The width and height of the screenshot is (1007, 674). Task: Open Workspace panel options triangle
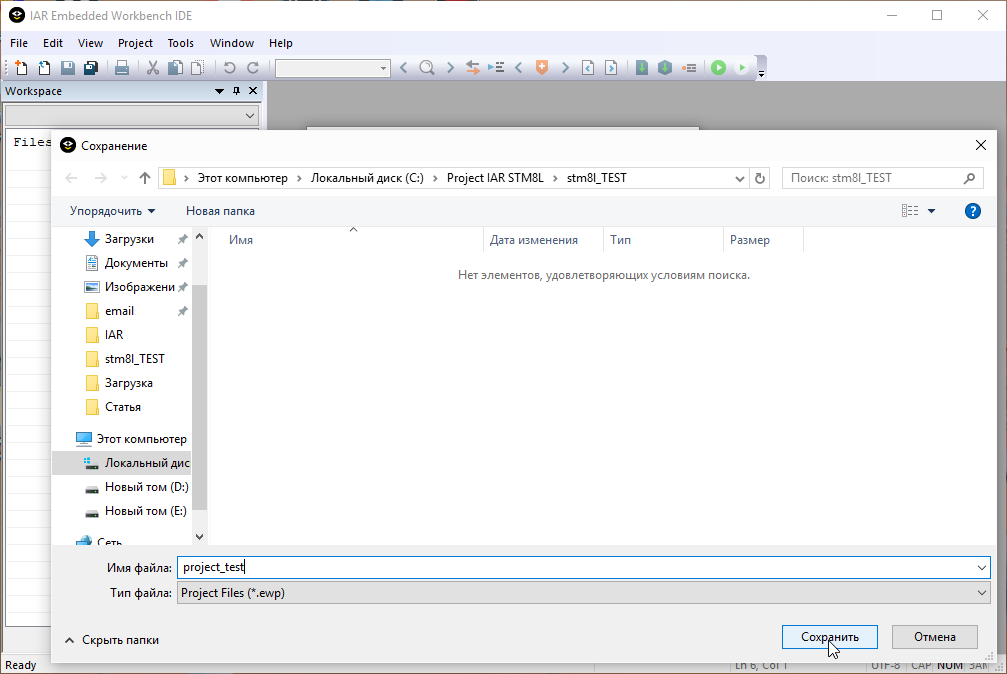pyautogui.click(x=219, y=91)
